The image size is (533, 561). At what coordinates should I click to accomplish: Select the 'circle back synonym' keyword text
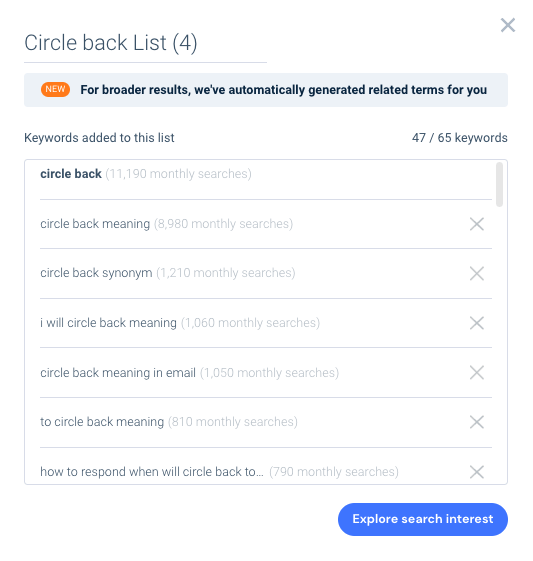96,273
